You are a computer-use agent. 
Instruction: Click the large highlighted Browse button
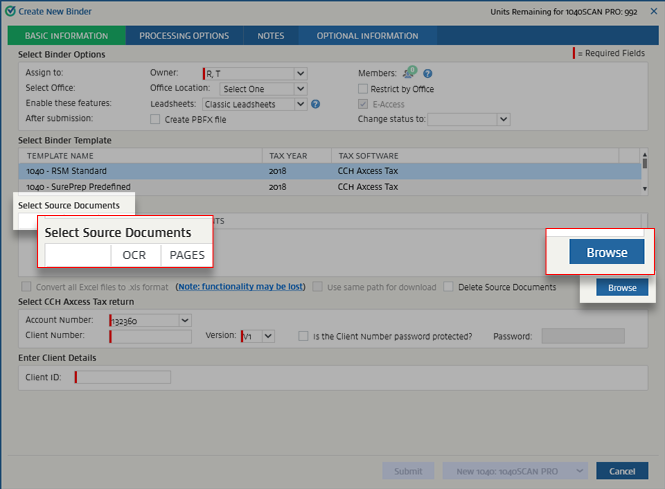(599, 252)
